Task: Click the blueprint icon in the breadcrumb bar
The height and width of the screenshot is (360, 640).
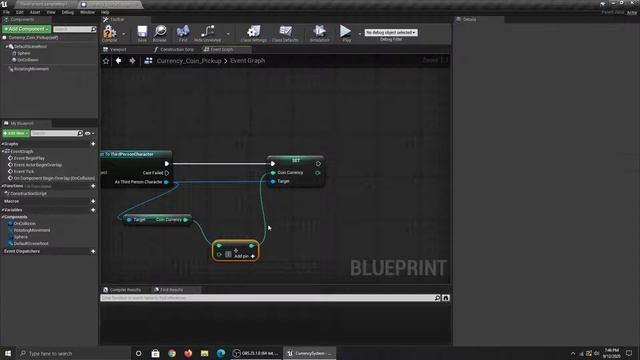Action: [148, 61]
